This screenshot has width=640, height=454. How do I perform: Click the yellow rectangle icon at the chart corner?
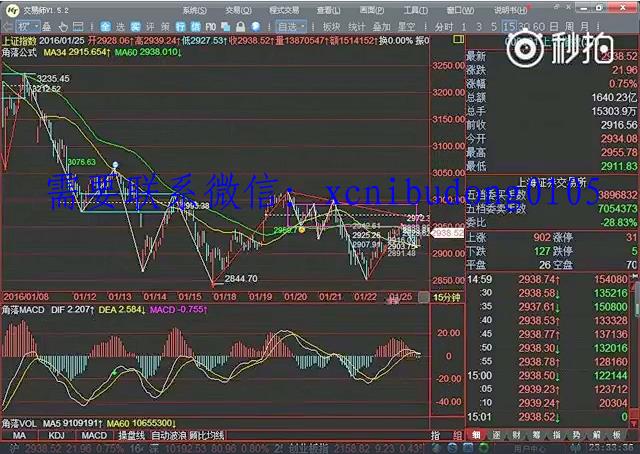[459, 39]
